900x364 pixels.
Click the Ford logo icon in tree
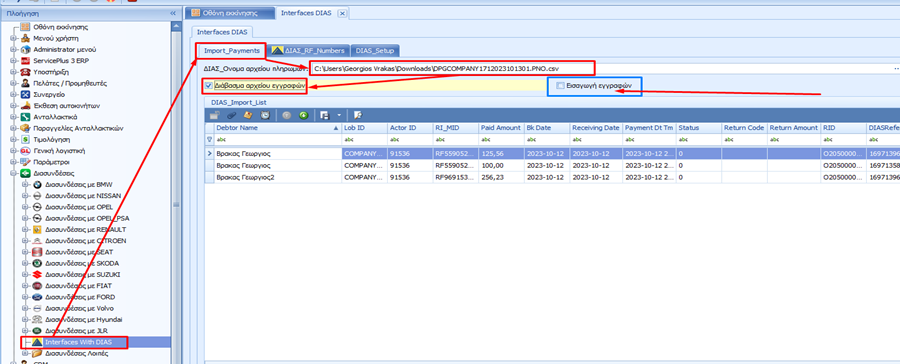pos(37,297)
